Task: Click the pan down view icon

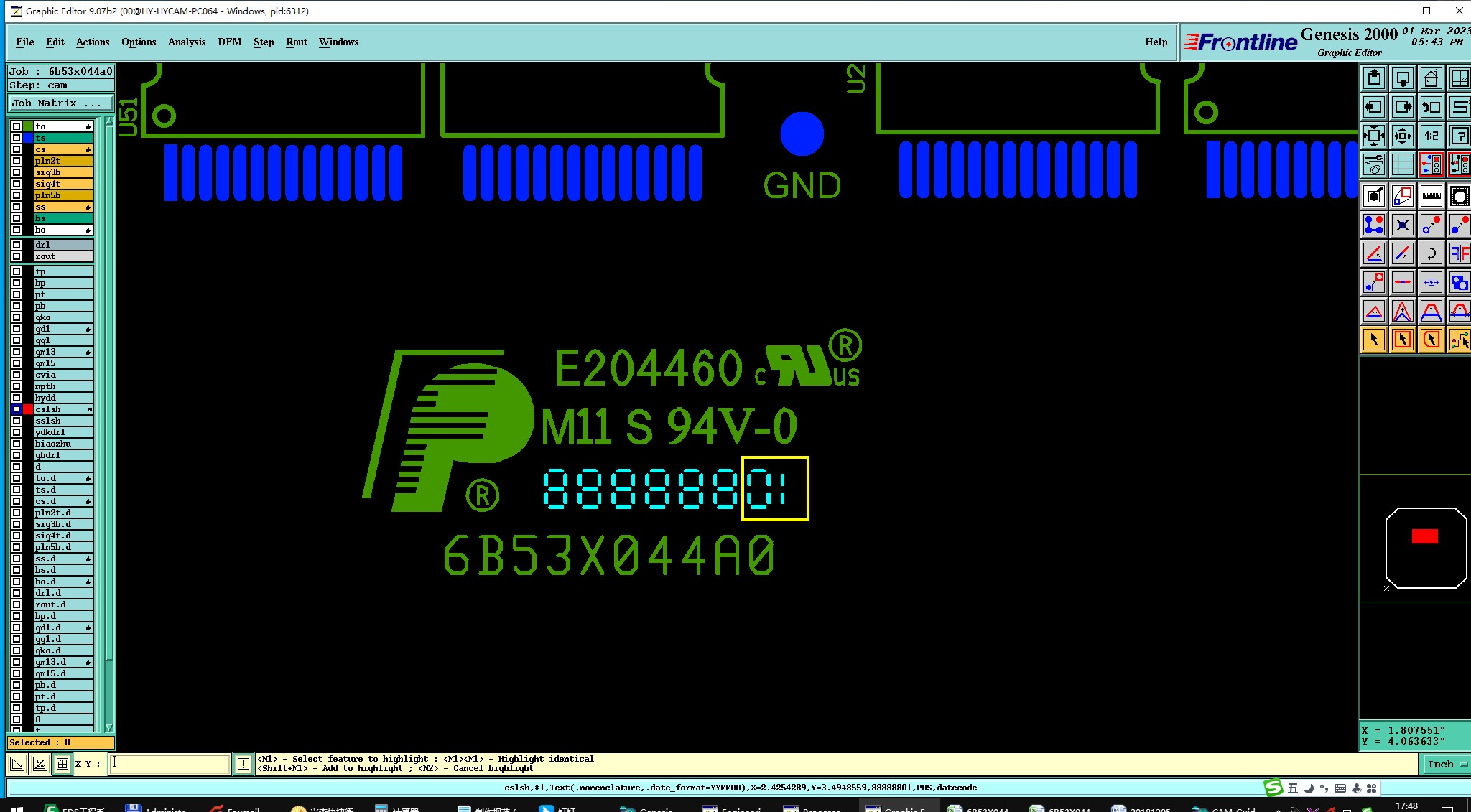Action: pyautogui.click(x=1402, y=78)
